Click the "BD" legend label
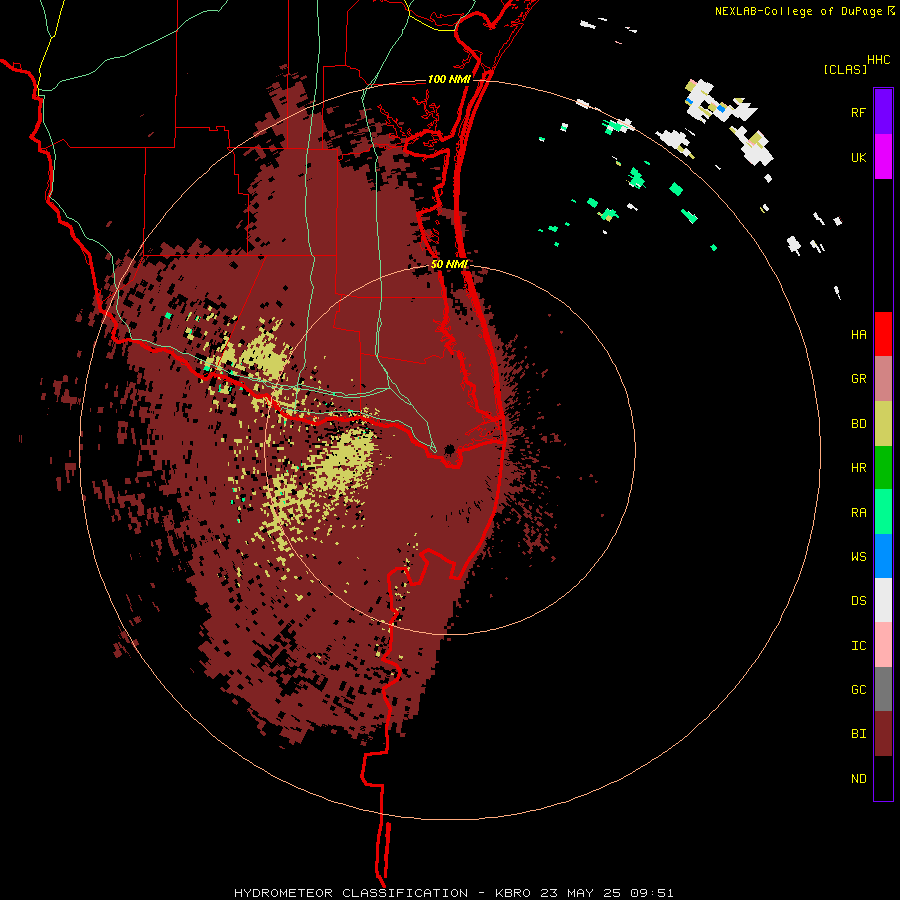 point(858,424)
